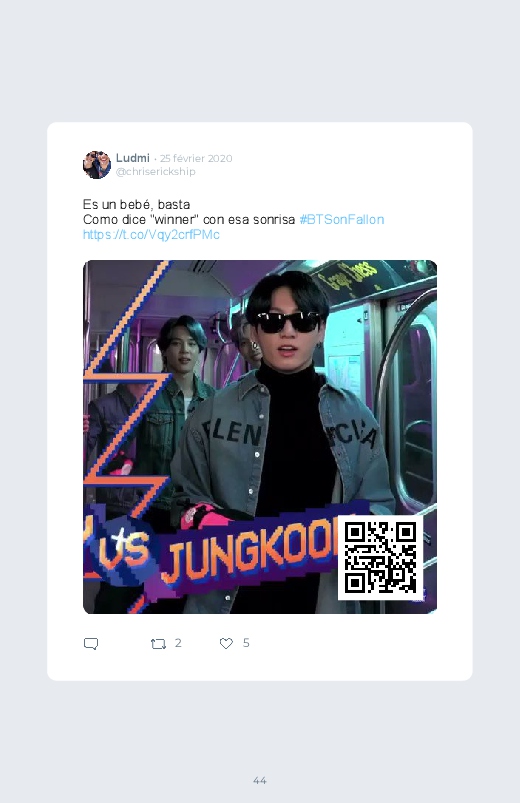The height and width of the screenshot is (803, 520).
Task: Open the t.co/Vqy2crfPMc link
Action: 151,235
